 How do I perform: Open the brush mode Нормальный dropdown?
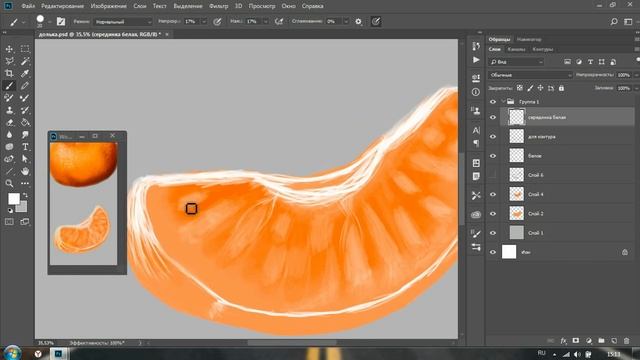pos(123,22)
